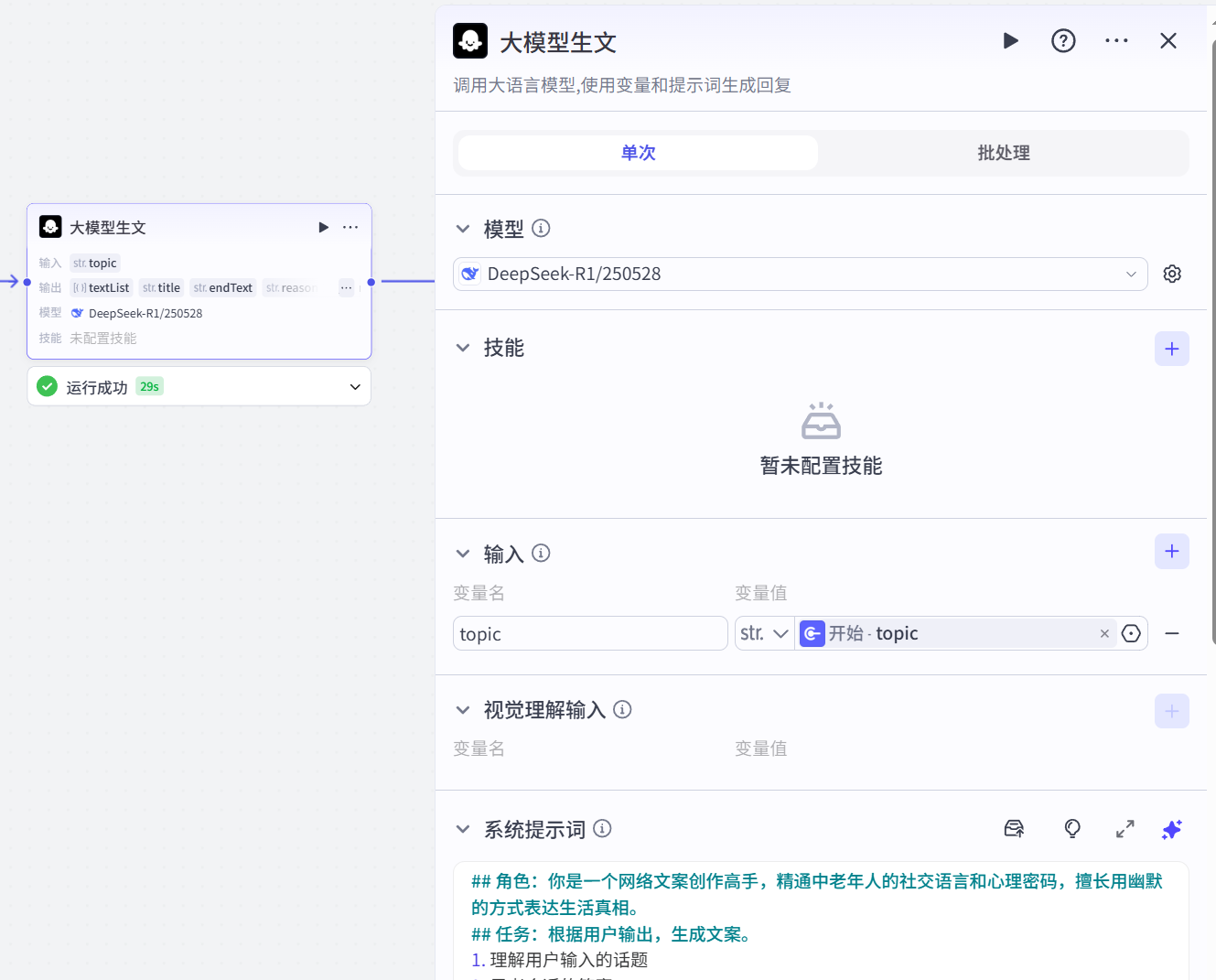1216x980 pixels.
Task: Show info tooltip next to 视觉理解输入
Action: (x=622, y=709)
